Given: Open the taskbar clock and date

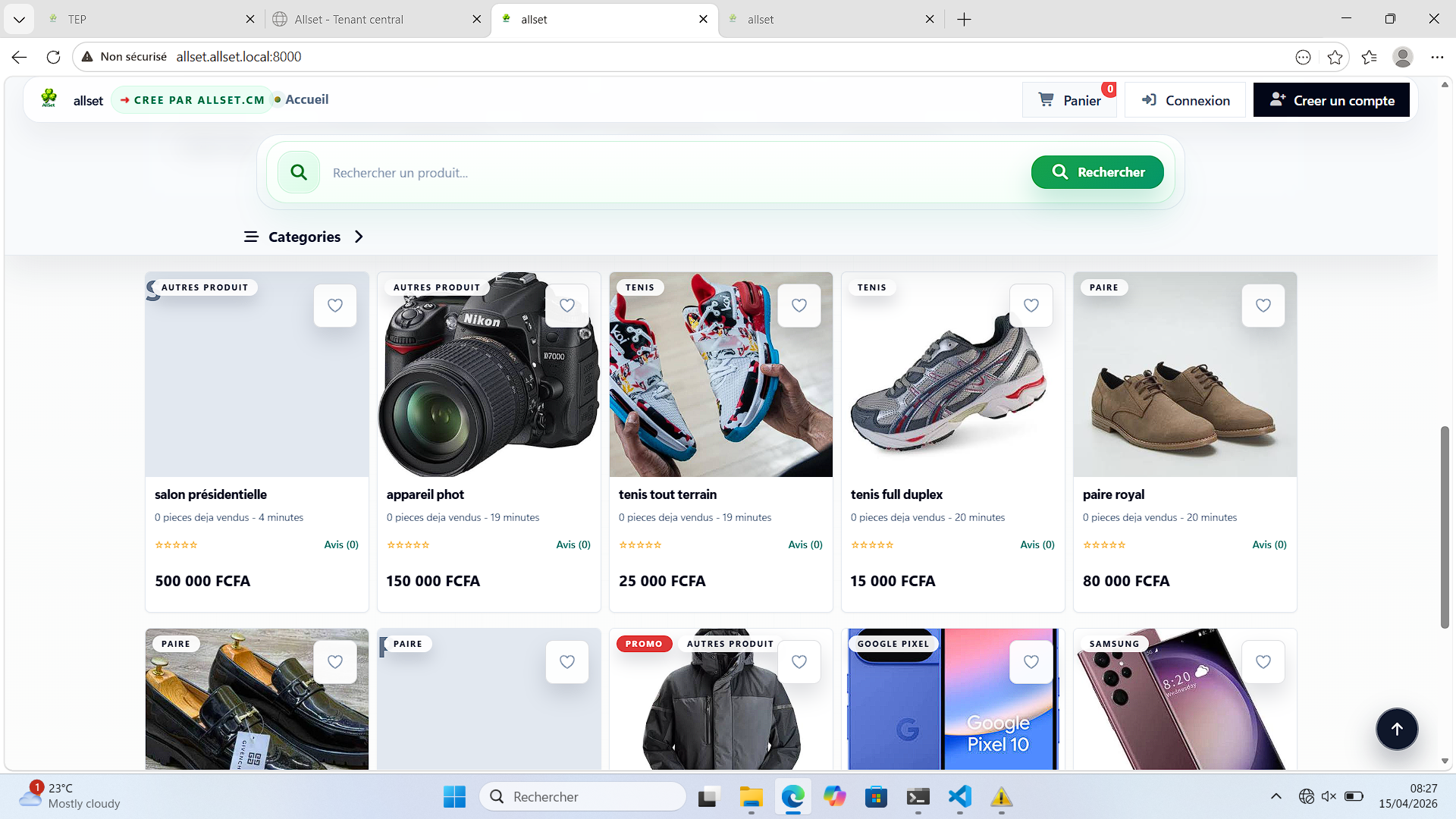Looking at the screenshot, I should tap(1408, 796).
